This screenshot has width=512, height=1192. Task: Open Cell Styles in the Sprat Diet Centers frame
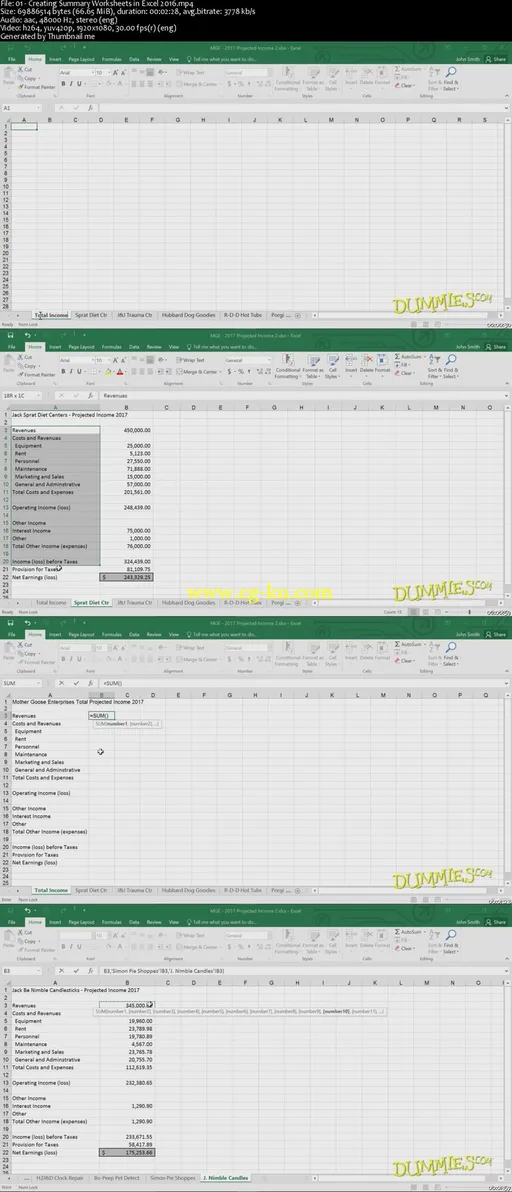point(331,365)
